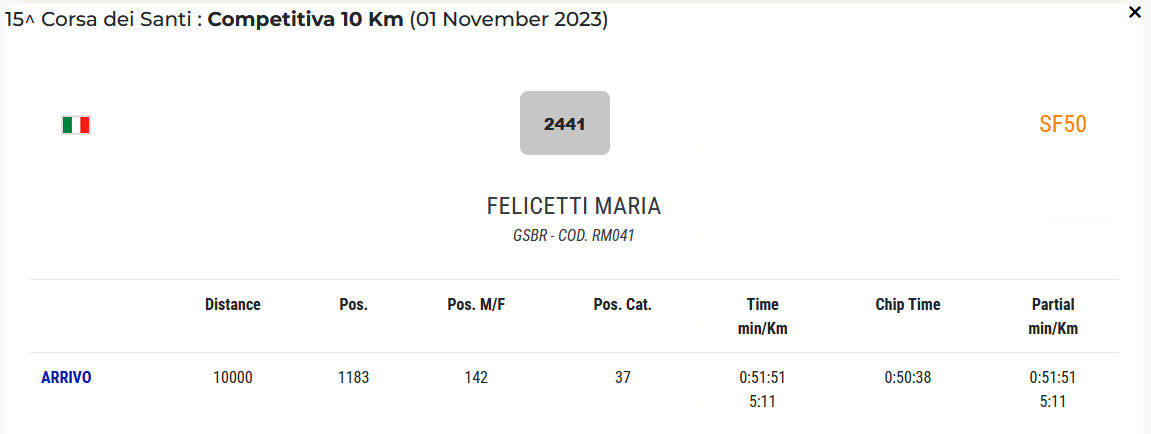Click the Pos. column header
Viewport: 1151px width, 434px height.
353,305
